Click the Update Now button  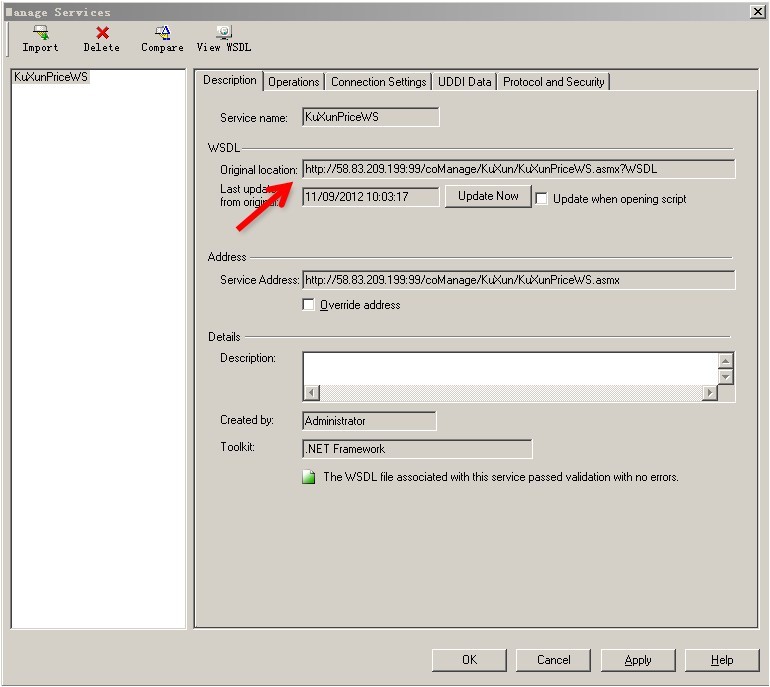pos(488,196)
